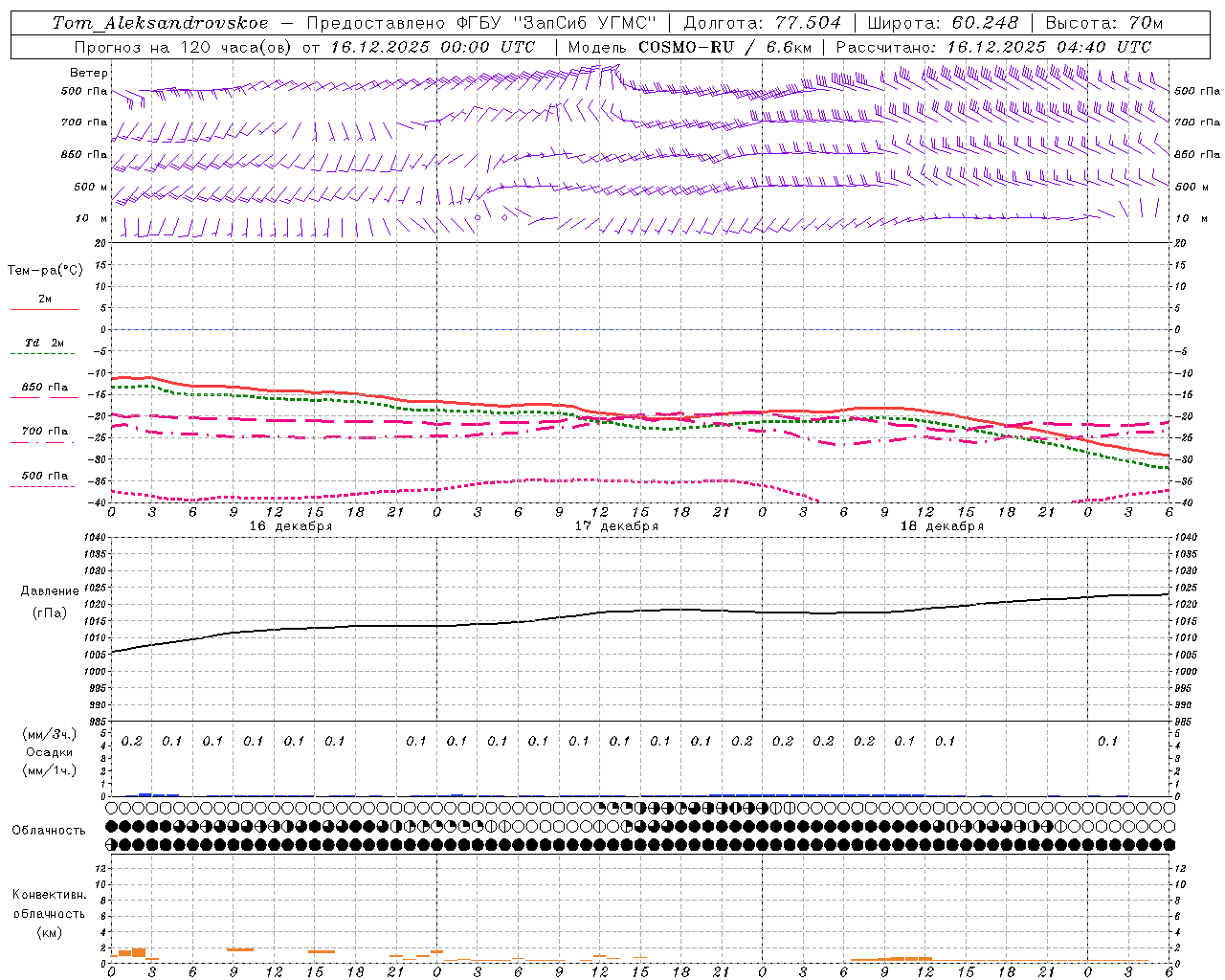The width and height of the screenshot is (1225, 980).
Task: Click the Осадки precipitation label
Action: click(x=51, y=752)
